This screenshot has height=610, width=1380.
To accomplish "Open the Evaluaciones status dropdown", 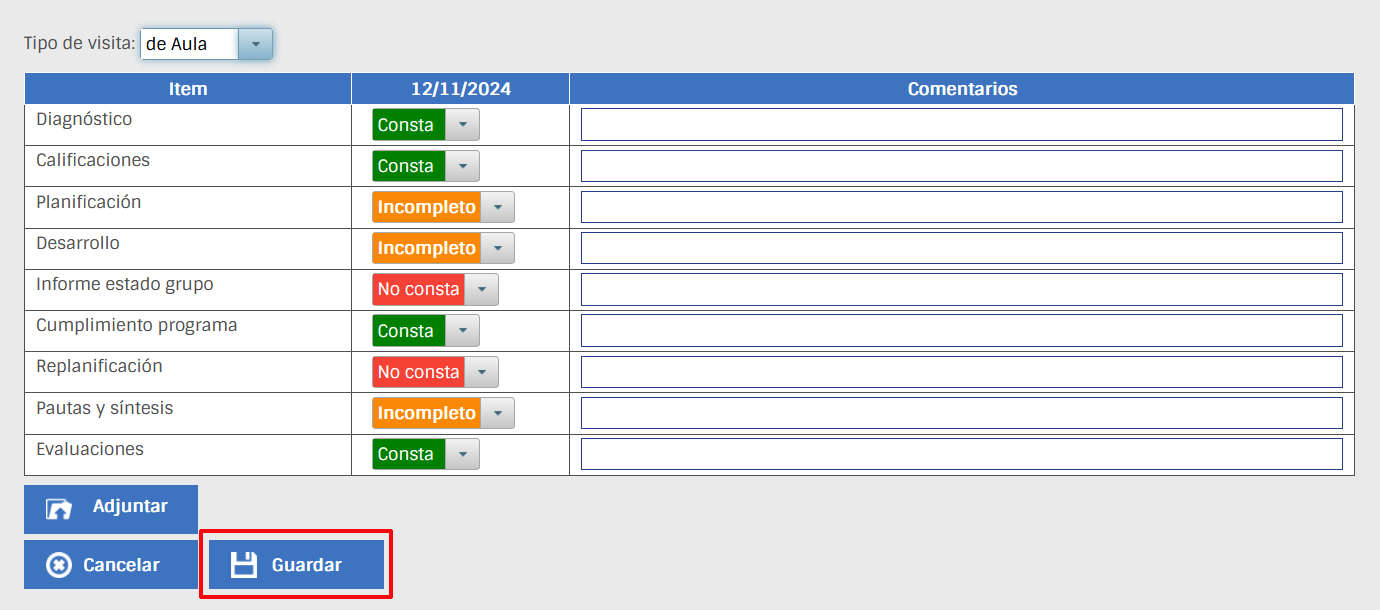I will (462, 454).
